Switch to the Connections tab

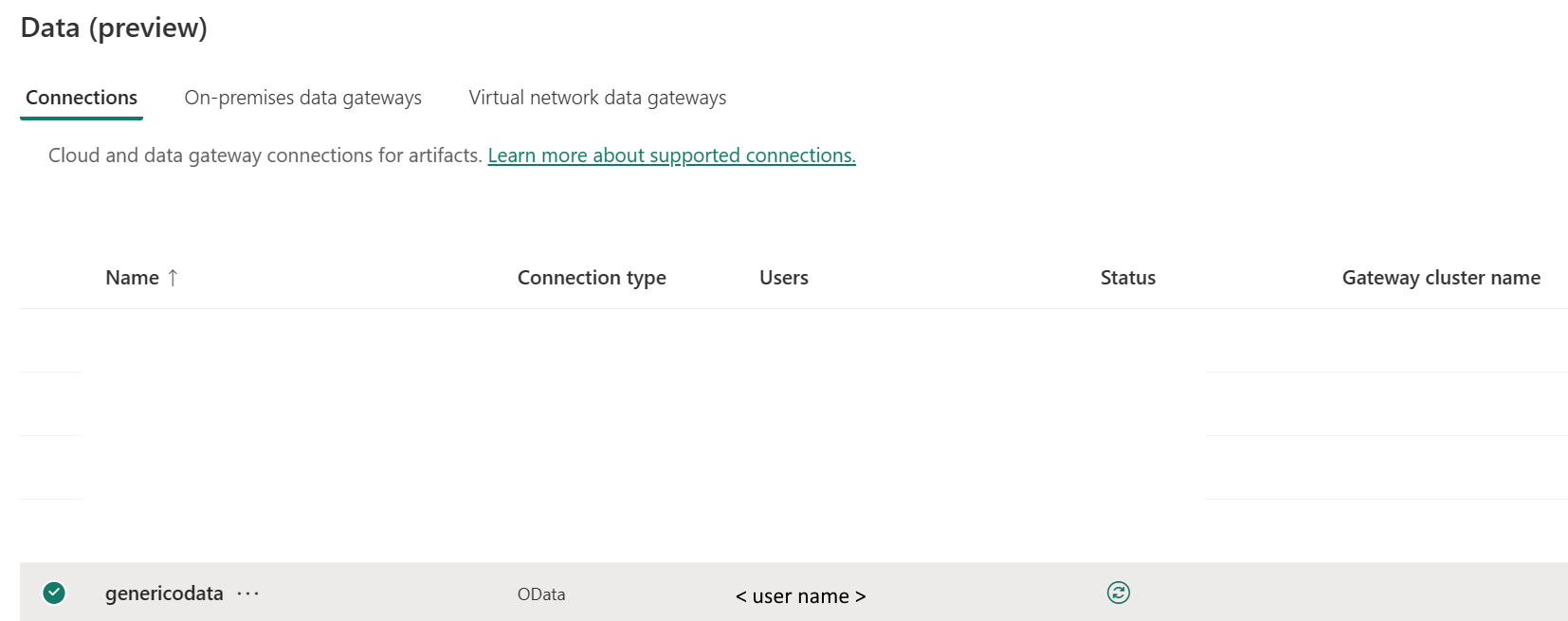82,98
